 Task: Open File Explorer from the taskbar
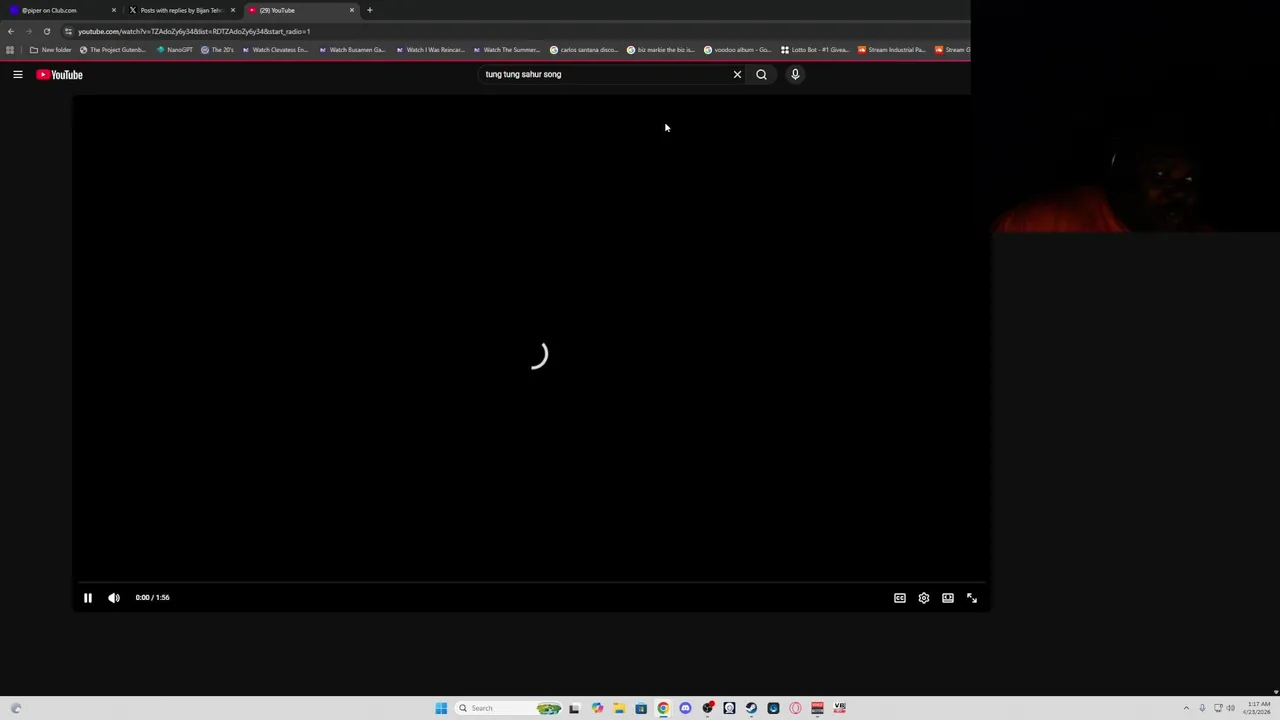619,708
